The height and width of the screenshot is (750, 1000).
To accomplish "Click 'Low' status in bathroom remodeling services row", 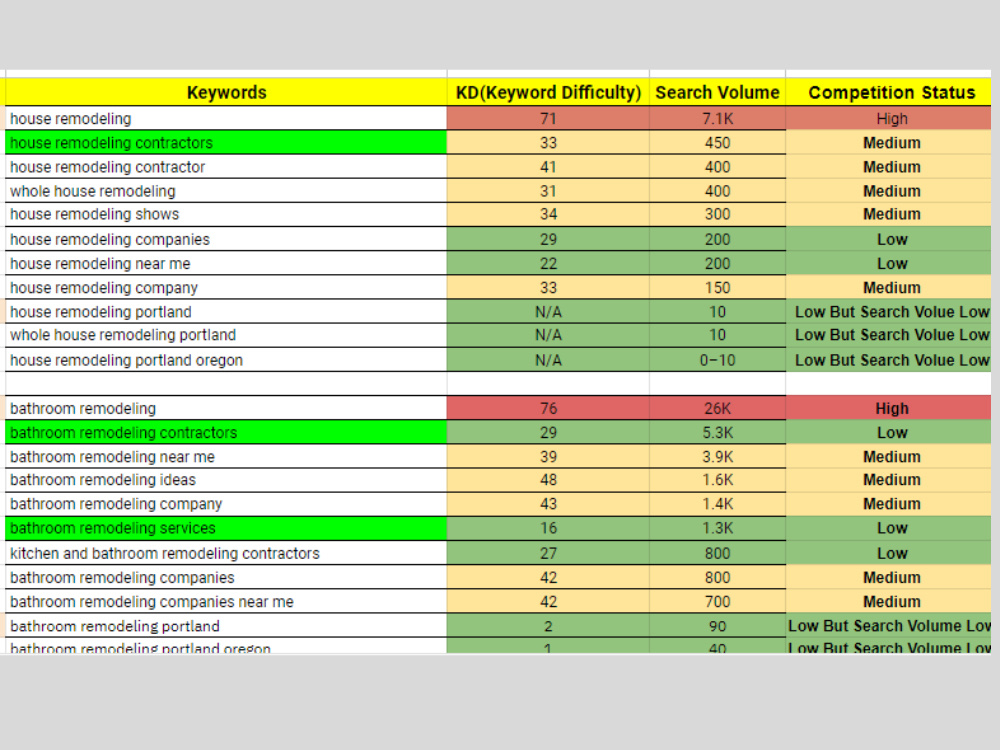I will [x=889, y=528].
